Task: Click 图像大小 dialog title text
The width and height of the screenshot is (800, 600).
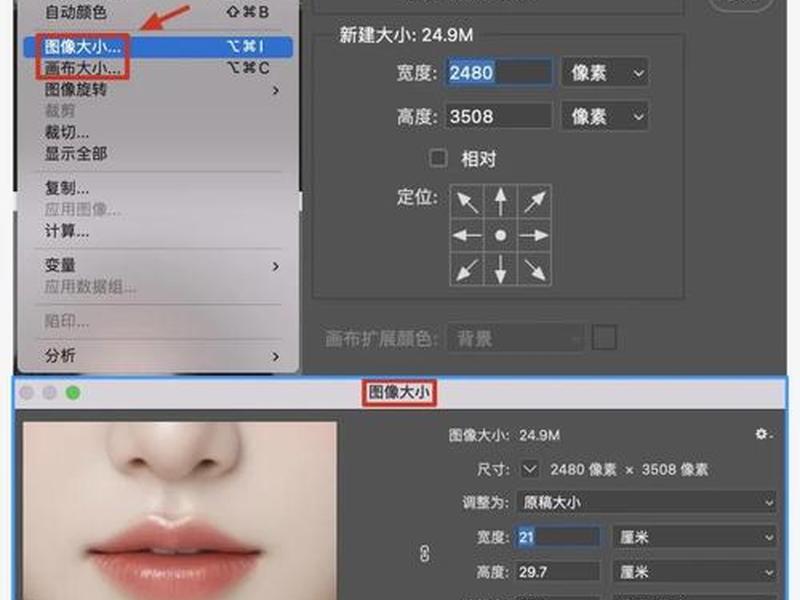Action: tap(399, 392)
